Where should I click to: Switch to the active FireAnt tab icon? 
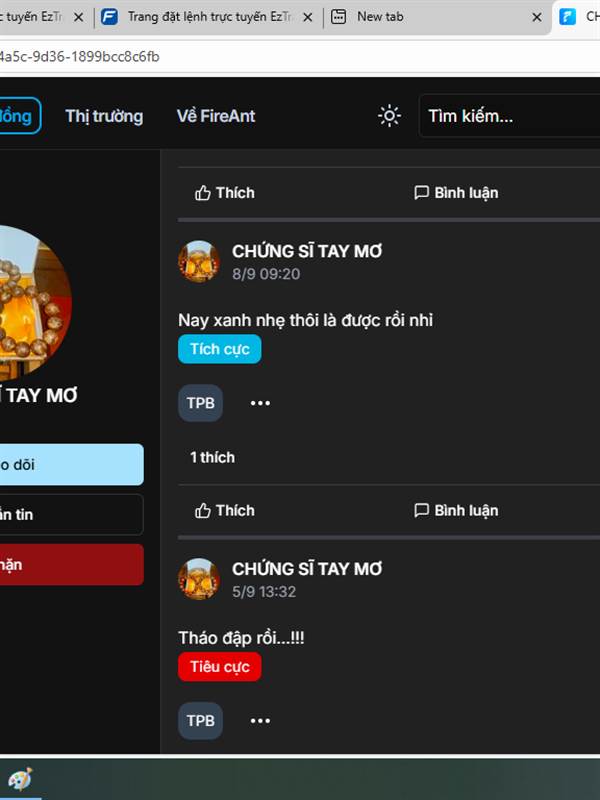coord(567,17)
